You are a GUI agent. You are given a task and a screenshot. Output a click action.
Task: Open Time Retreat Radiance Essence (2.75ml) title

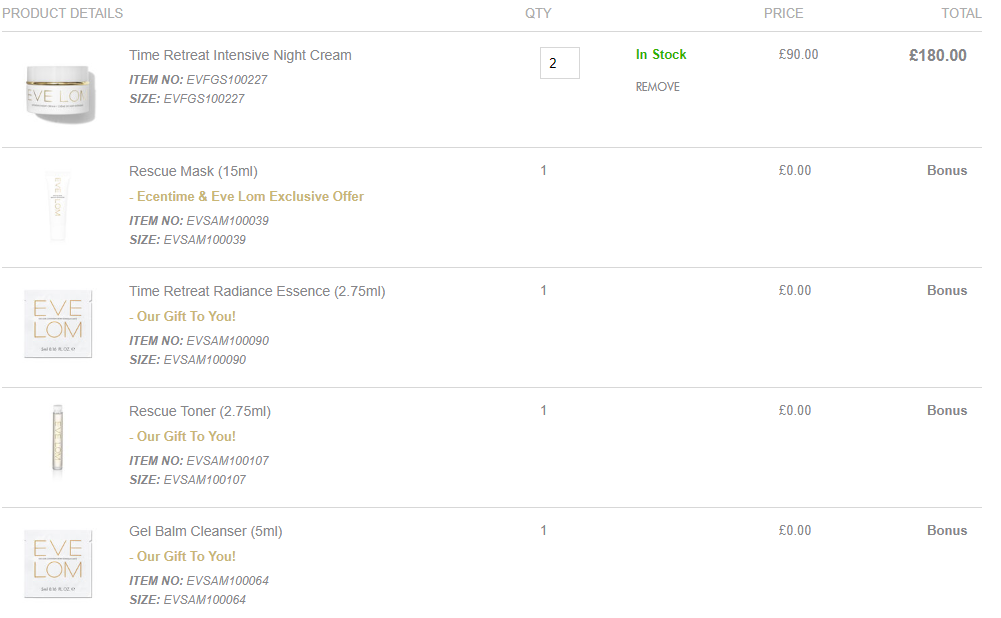tap(257, 292)
